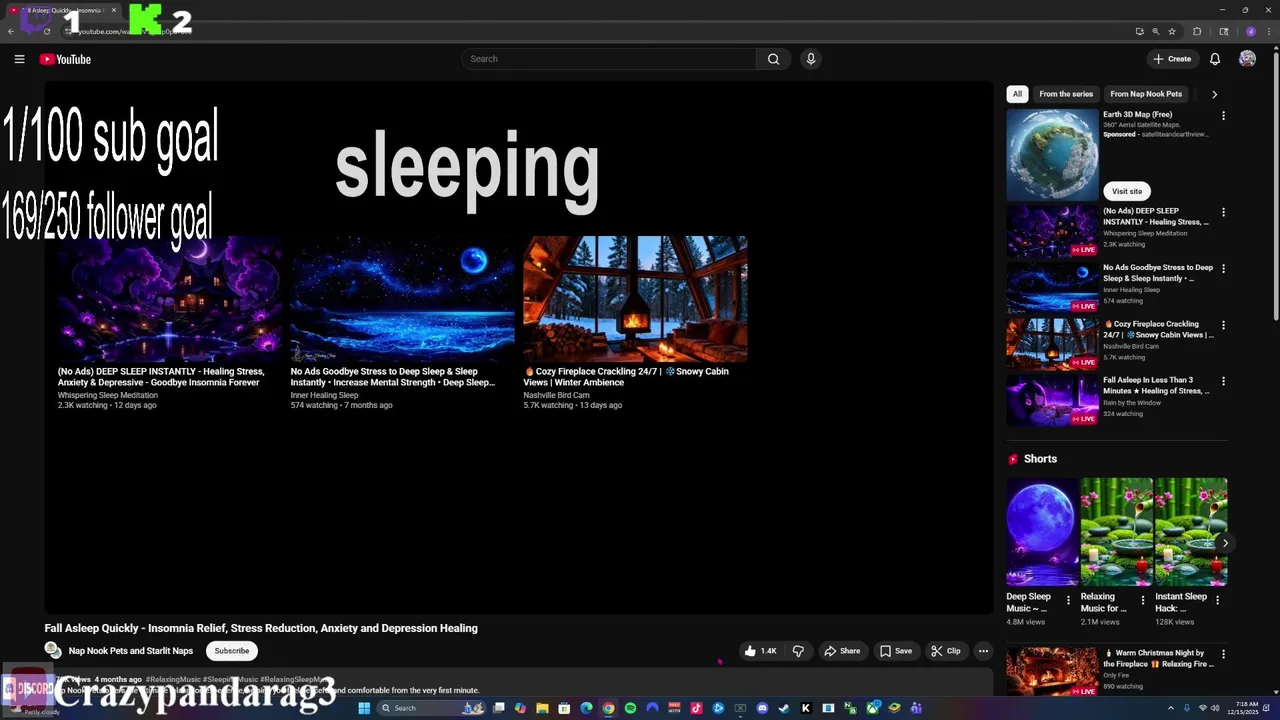Click the search magnifier button

point(773,59)
